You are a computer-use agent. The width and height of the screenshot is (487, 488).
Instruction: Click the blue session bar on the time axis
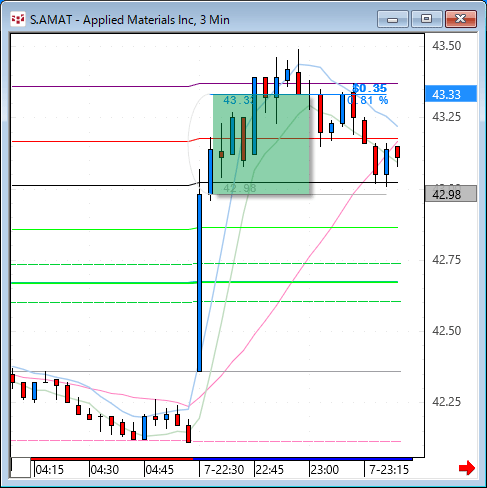click(303, 459)
